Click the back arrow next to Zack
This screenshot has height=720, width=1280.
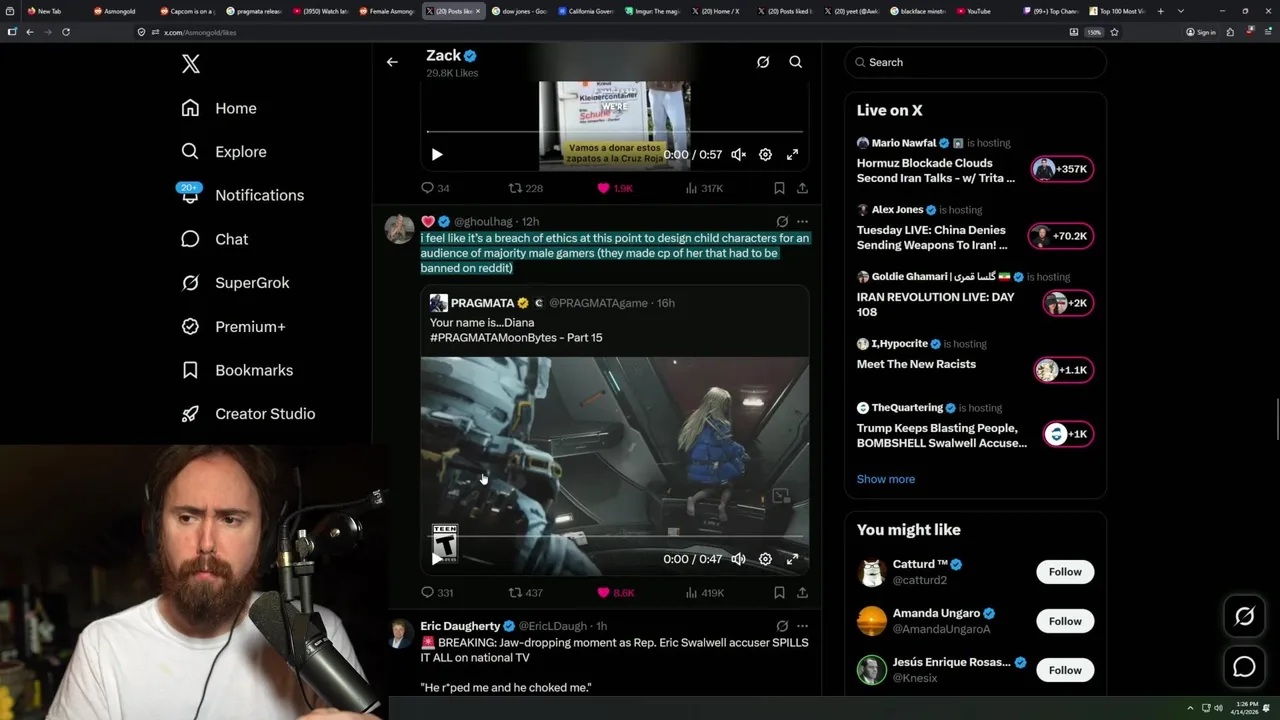[392, 62]
